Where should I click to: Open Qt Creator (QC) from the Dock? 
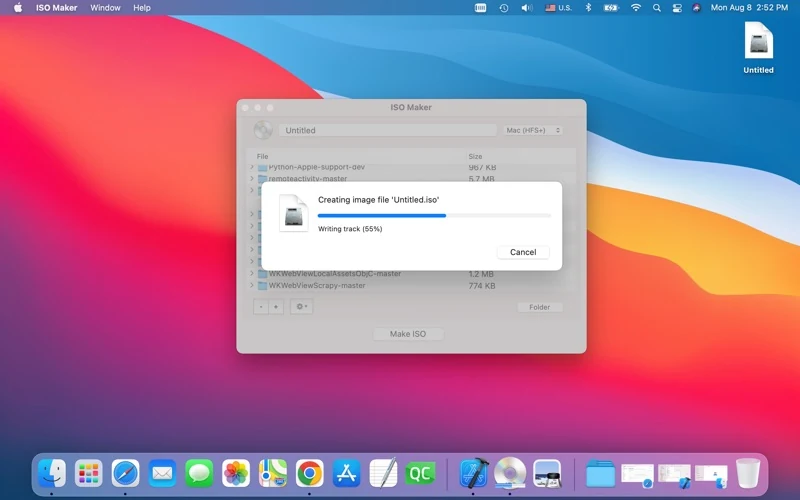[x=420, y=473]
